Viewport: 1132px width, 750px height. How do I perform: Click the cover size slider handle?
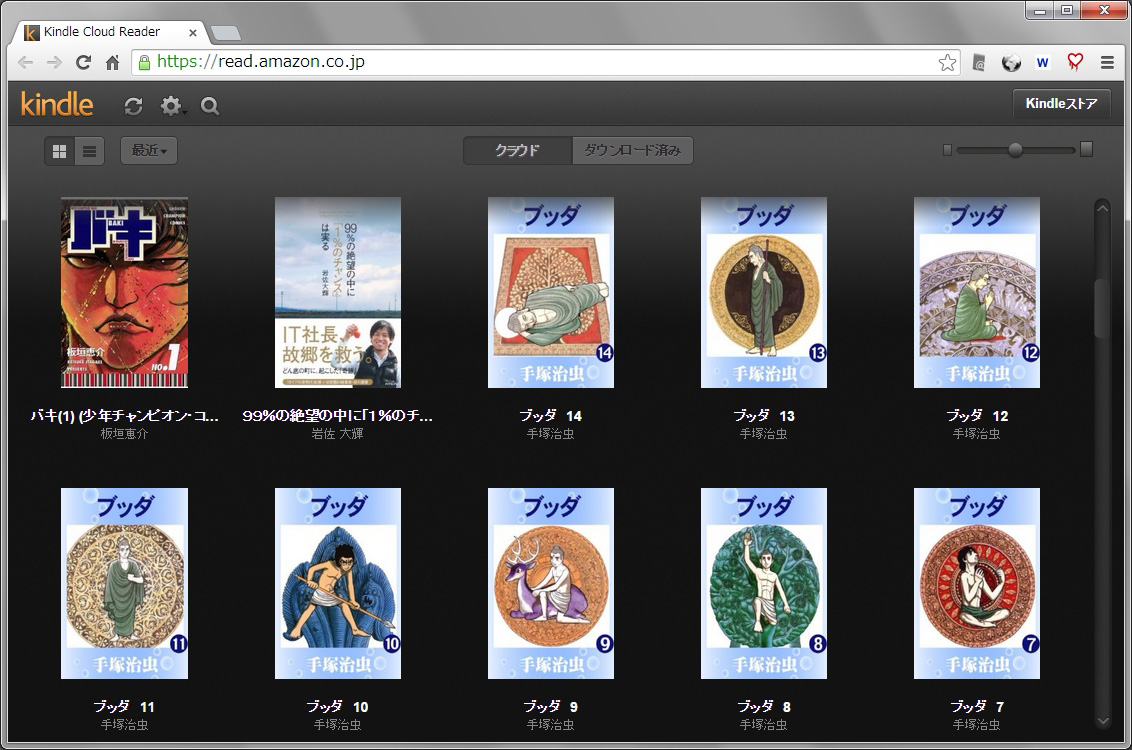point(1015,150)
